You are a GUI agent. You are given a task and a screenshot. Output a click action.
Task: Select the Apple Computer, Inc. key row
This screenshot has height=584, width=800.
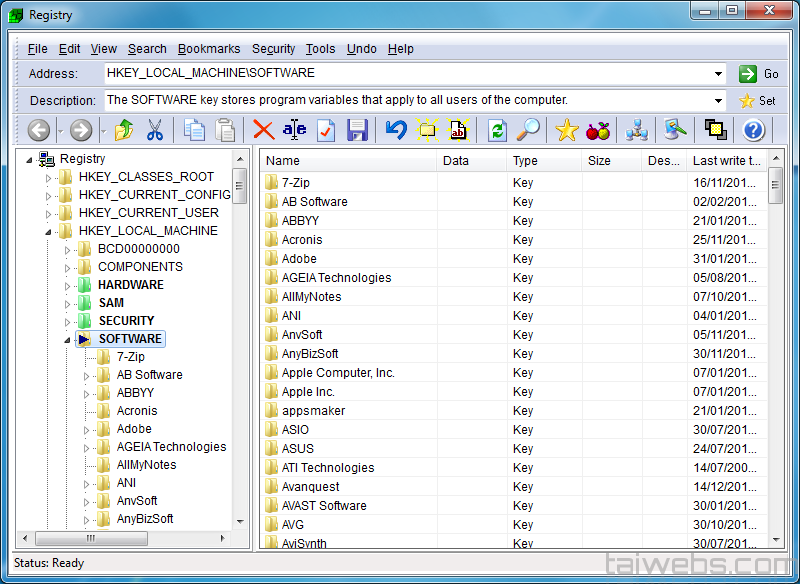pyautogui.click(x=337, y=373)
